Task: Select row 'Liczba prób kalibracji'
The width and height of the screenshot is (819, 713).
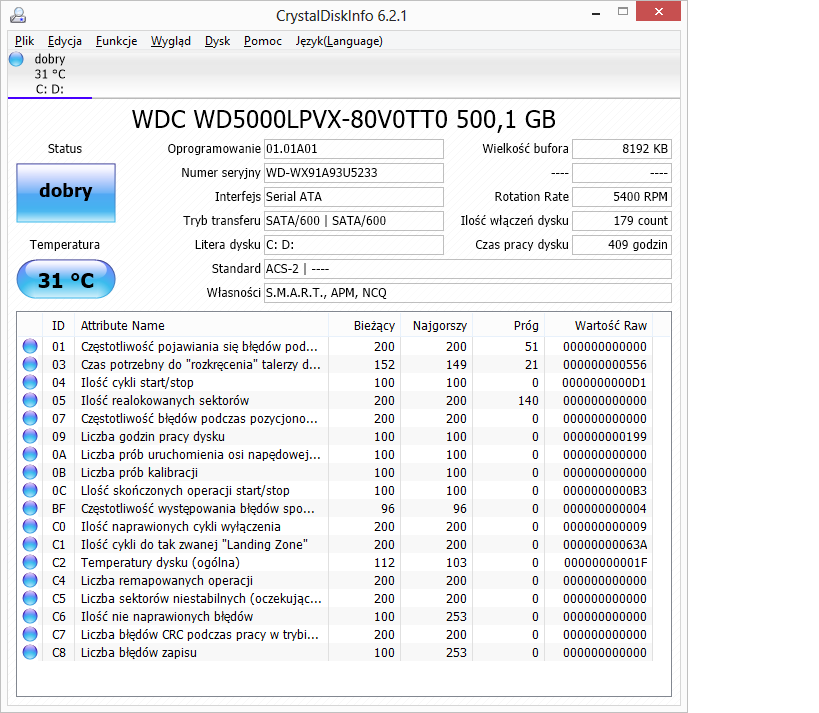Action: pyautogui.click(x=335, y=473)
